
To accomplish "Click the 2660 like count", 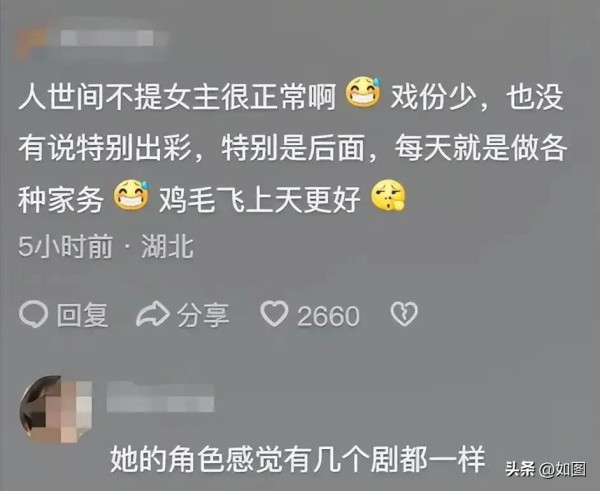I will (329, 317).
